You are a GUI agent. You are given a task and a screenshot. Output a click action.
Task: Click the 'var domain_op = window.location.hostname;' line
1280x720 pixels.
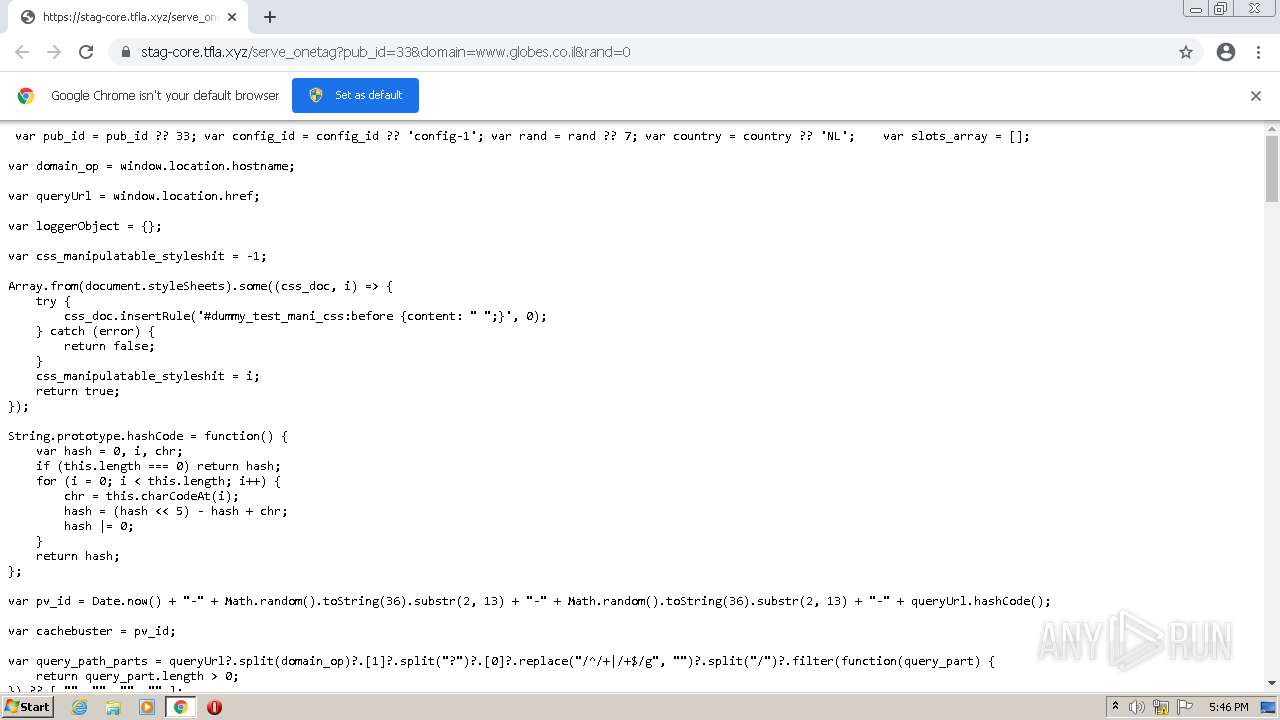pos(151,166)
